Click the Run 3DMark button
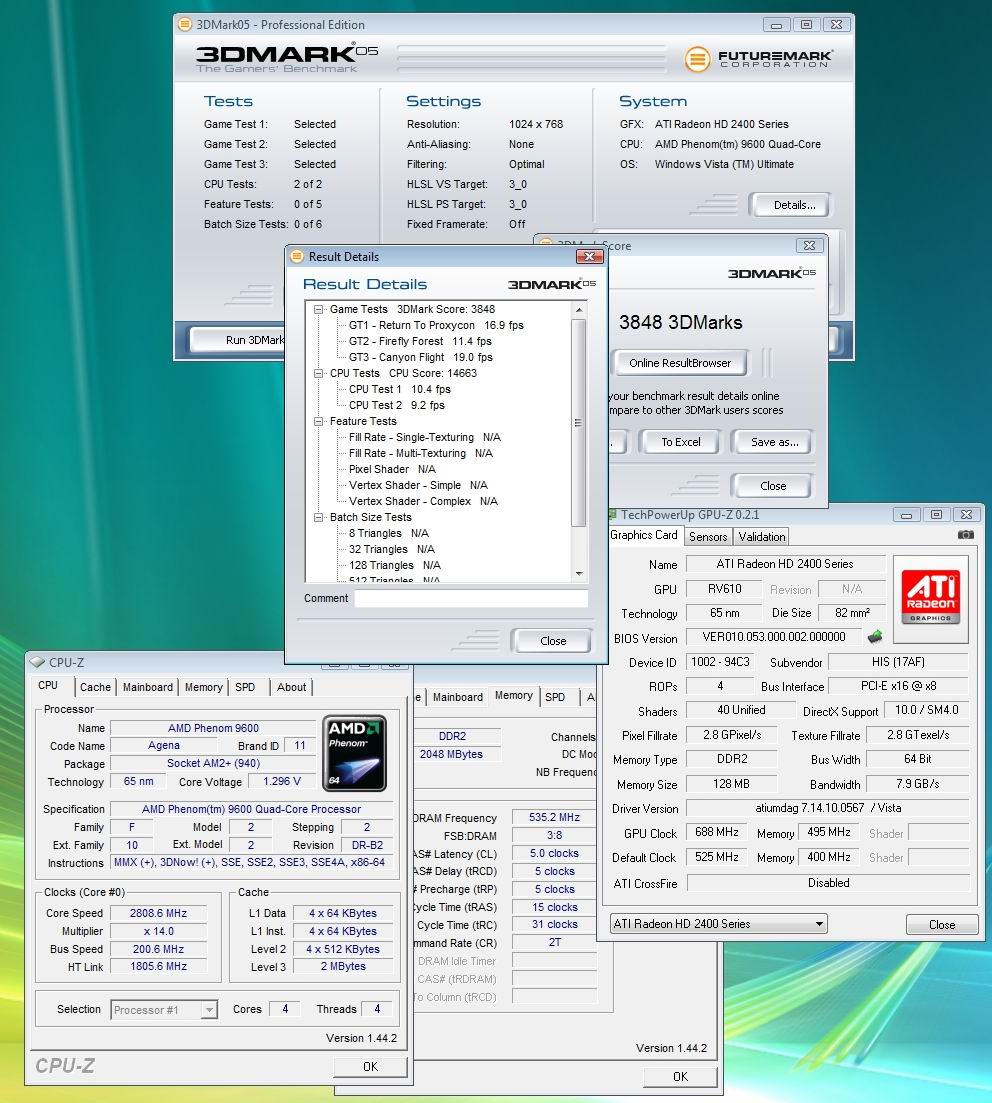Screen dimensions: 992x1103 click(x=239, y=340)
